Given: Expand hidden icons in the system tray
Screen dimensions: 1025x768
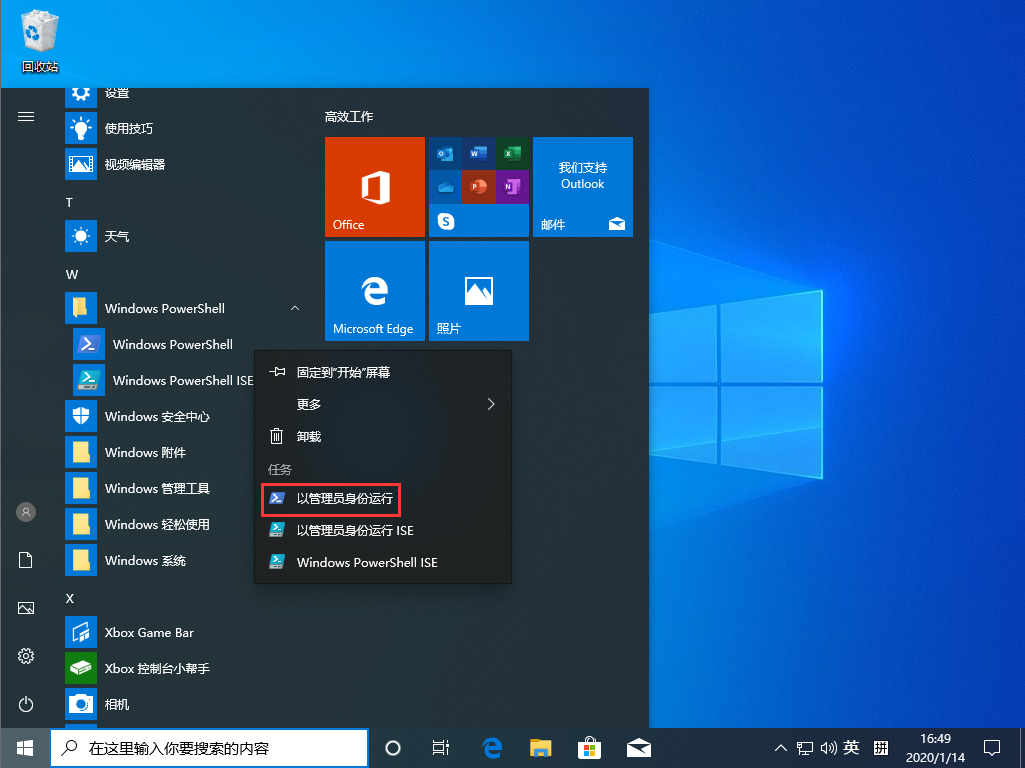Looking at the screenshot, I should [x=779, y=747].
